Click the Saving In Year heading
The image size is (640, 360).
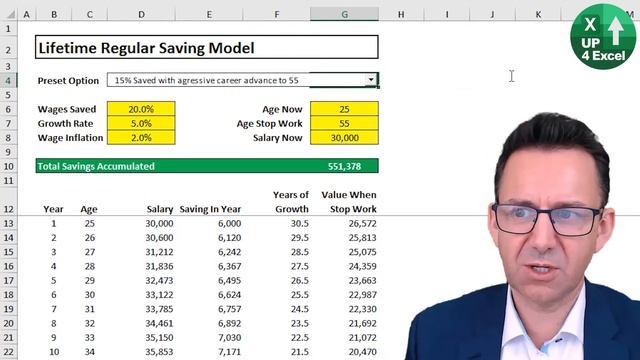pyautogui.click(x=210, y=209)
